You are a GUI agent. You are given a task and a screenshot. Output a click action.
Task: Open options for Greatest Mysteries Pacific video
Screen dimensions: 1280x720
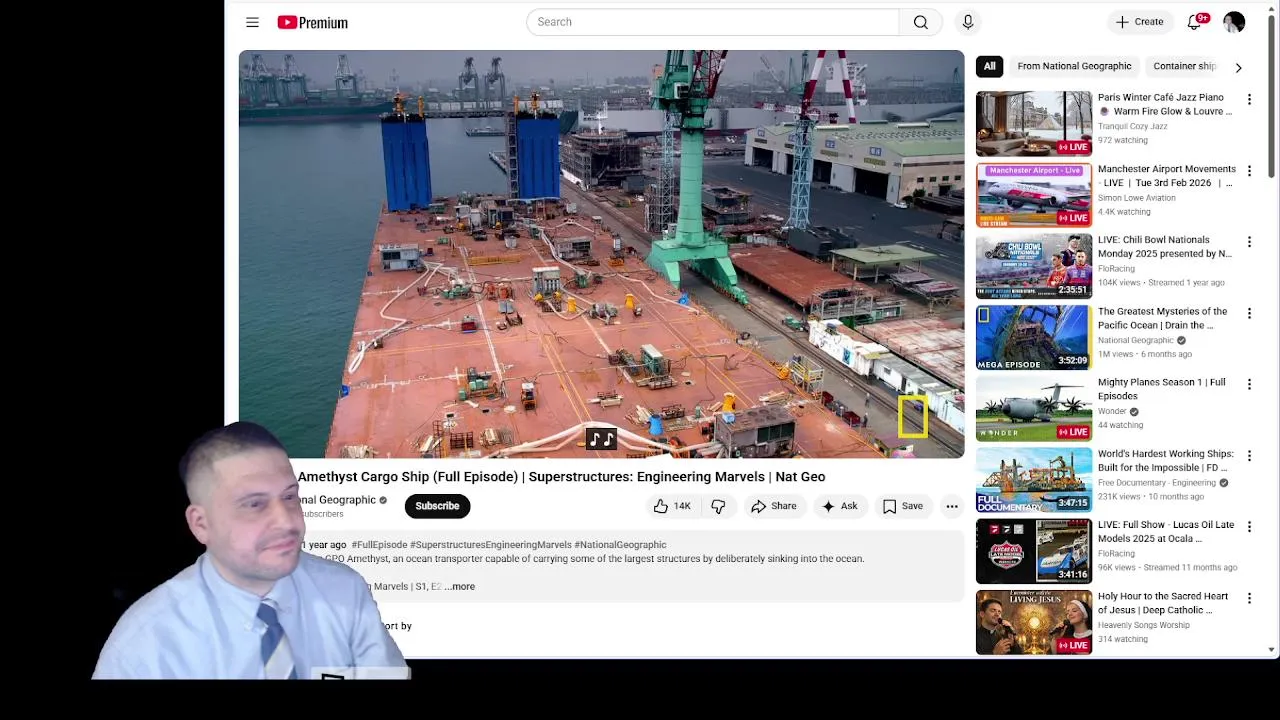pos(1249,313)
